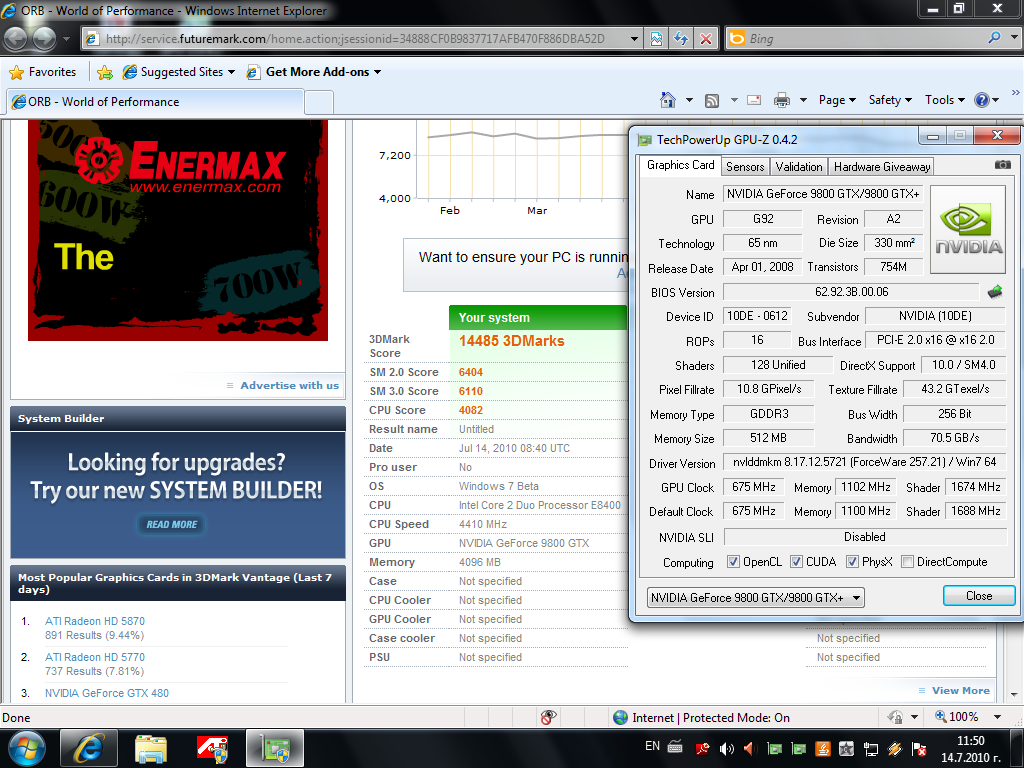Viewport: 1024px width, 768px height.
Task: Open the Advertise with us link
Action: 289,385
